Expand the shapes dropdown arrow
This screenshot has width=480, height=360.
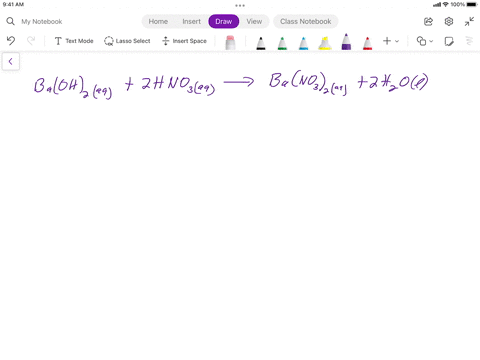(431, 41)
